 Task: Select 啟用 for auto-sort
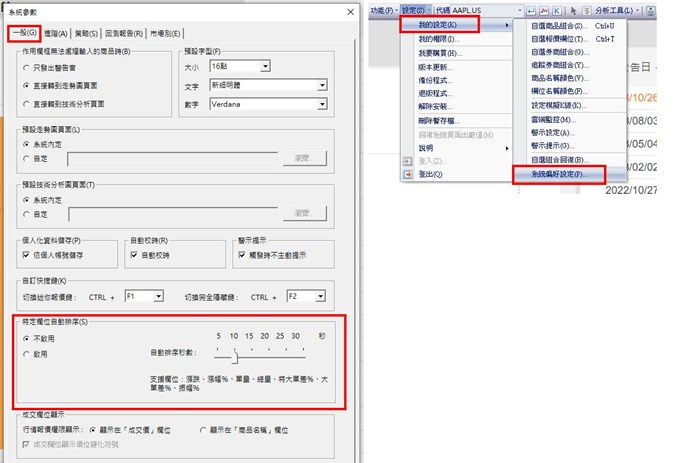point(26,354)
